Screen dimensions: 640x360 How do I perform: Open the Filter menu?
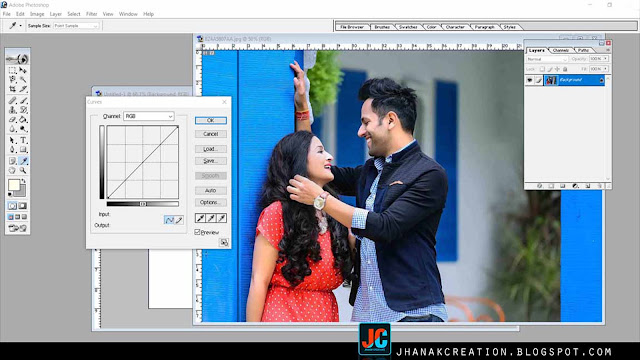point(91,14)
